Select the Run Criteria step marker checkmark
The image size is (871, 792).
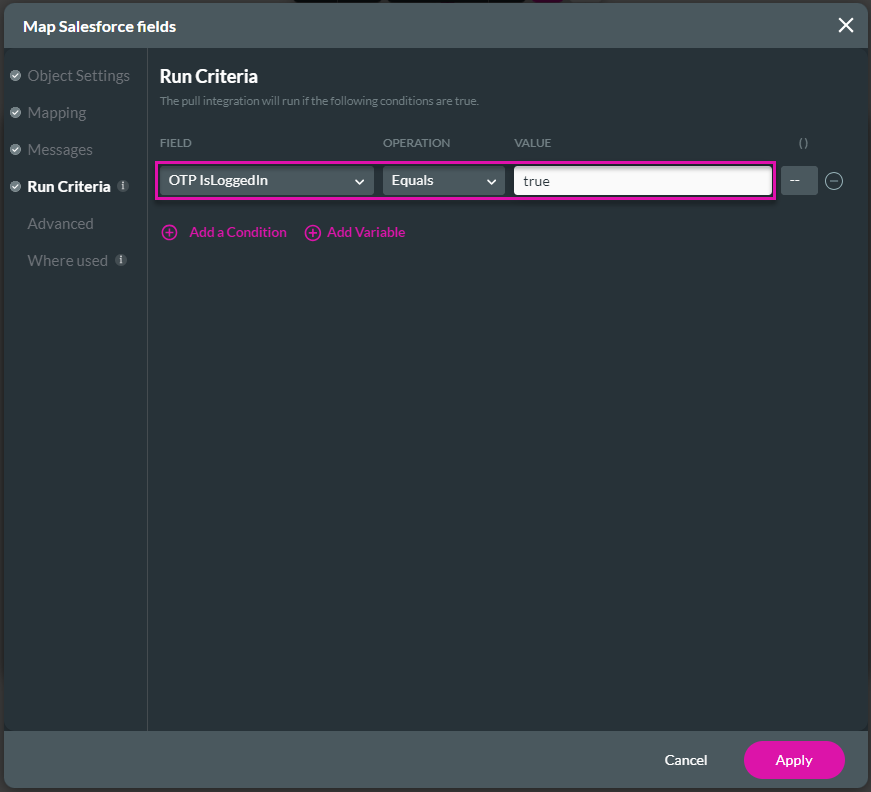point(14,186)
